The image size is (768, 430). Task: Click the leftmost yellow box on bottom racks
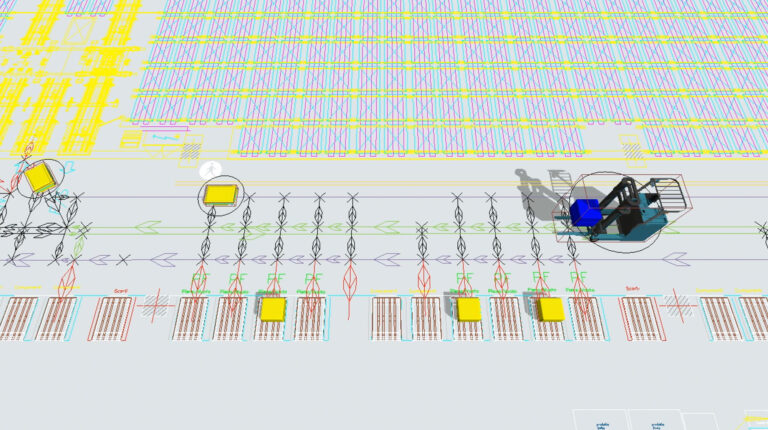[273, 309]
